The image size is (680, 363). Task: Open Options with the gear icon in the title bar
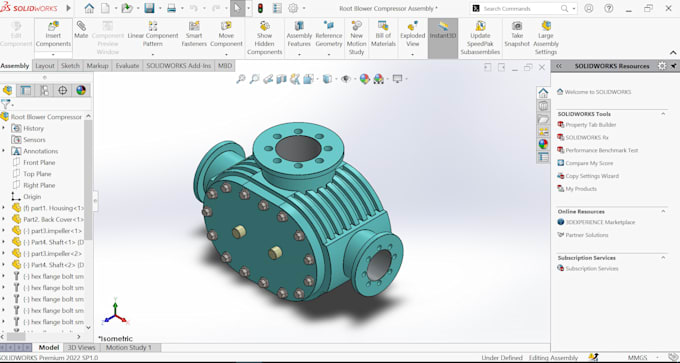pos(293,8)
